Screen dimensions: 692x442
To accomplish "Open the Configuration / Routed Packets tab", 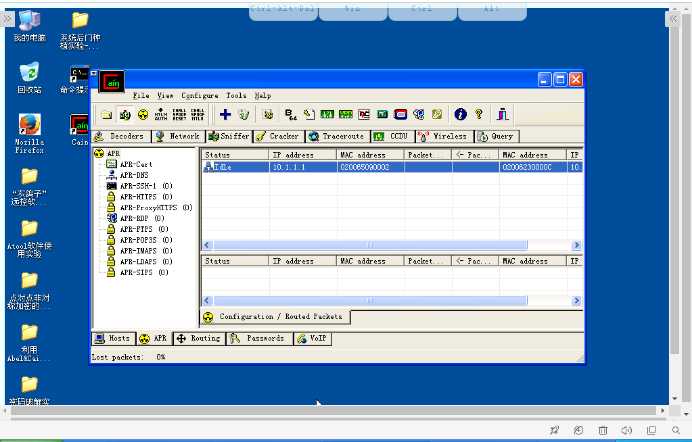I will click(275, 317).
